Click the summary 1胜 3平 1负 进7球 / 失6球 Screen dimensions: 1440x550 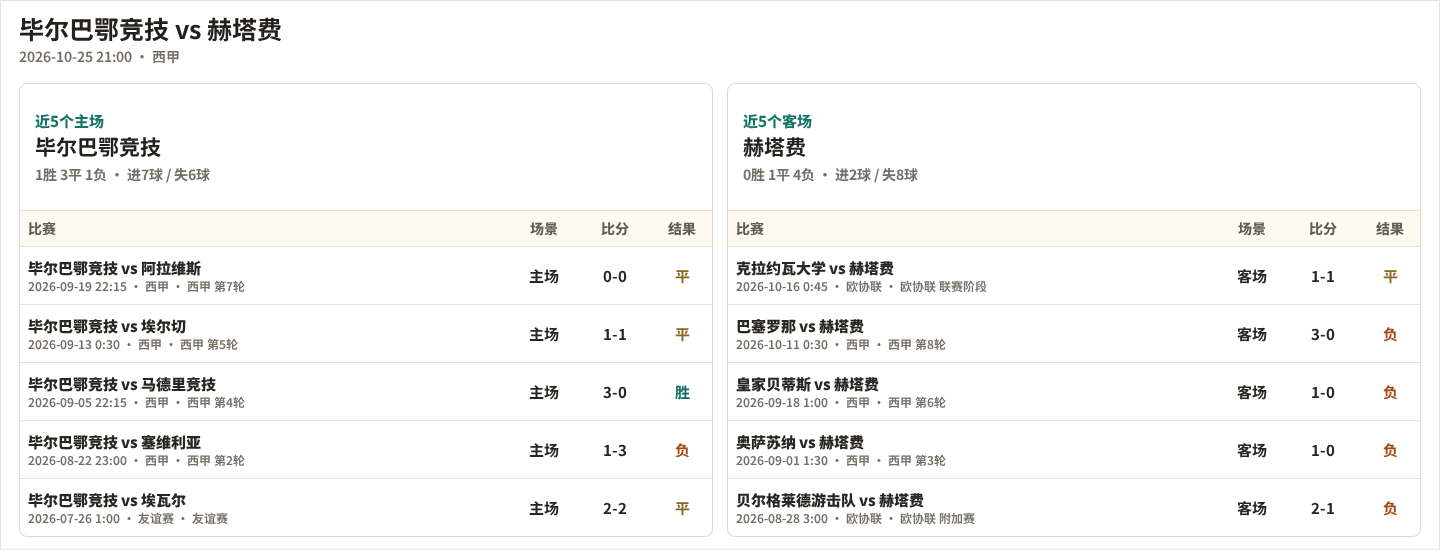pyautogui.click(x=122, y=175)
